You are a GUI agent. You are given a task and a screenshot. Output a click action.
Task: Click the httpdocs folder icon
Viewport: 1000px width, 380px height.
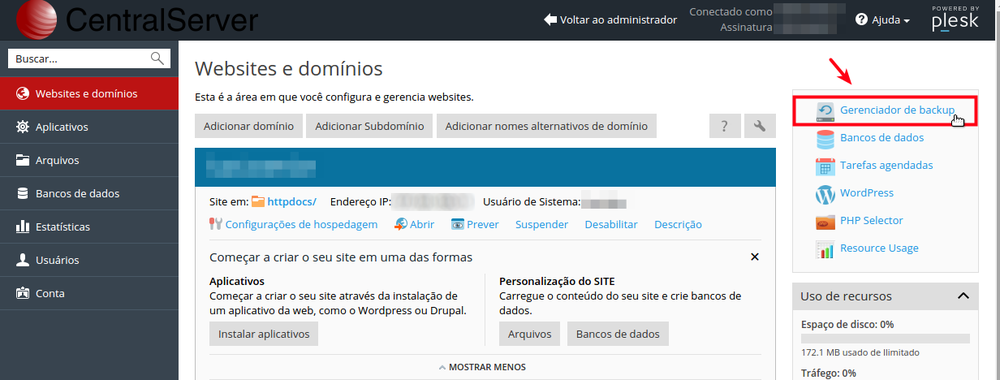(x=258, y=202)
